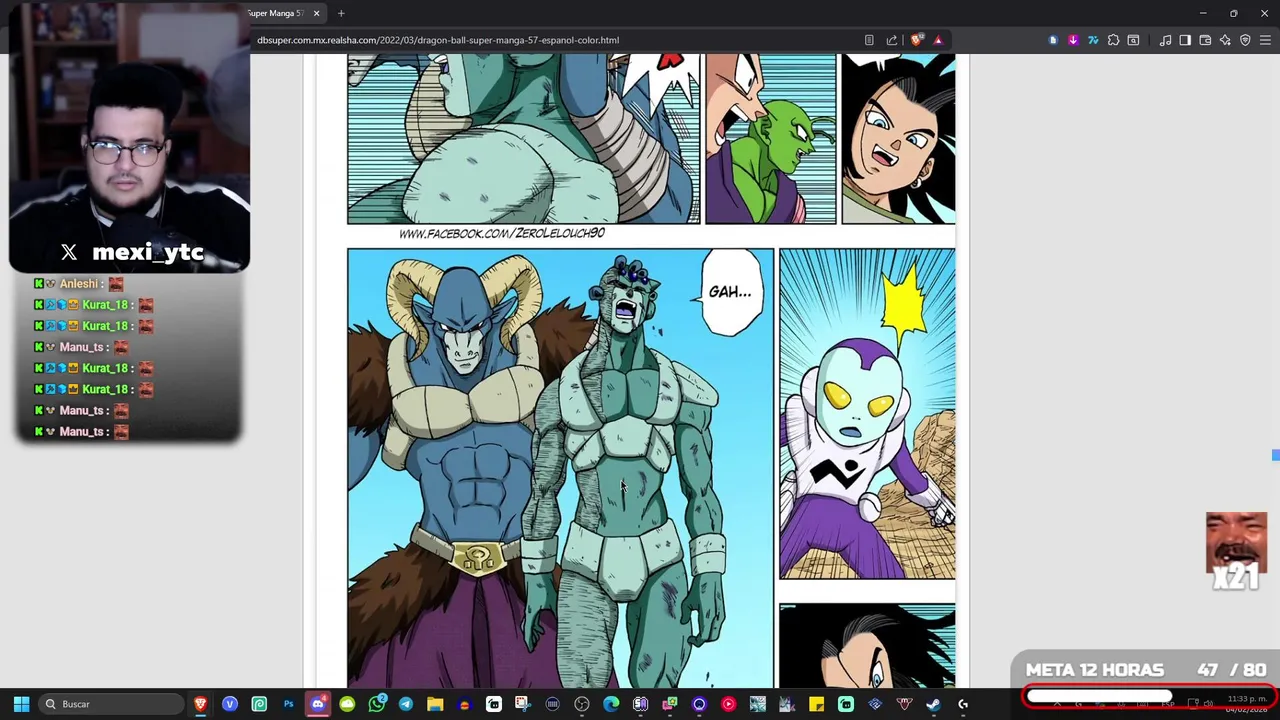Open OBS Studio from the taskbar
Image resolution: width=1280 pixels, height=720 pixels.
pos(582,704)
